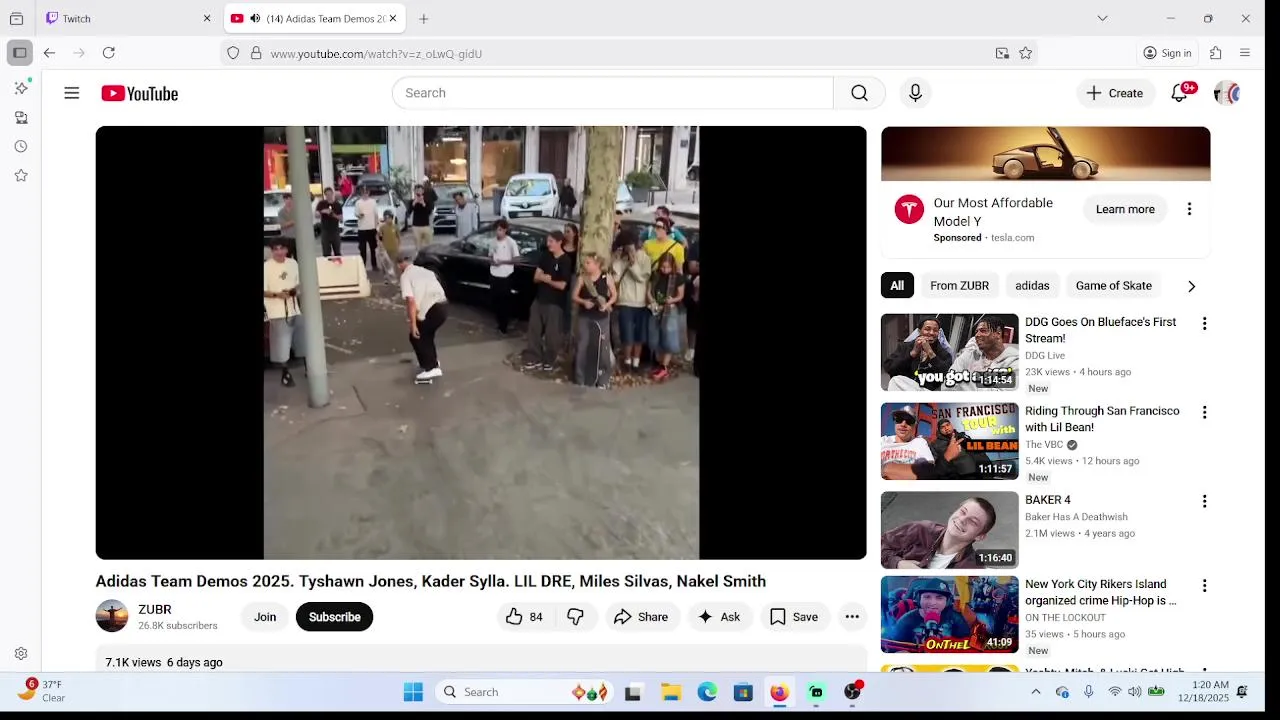1280x720 pixels.
Task: Open sidebar synced tabs icon
Action: [x=21, y=117]
